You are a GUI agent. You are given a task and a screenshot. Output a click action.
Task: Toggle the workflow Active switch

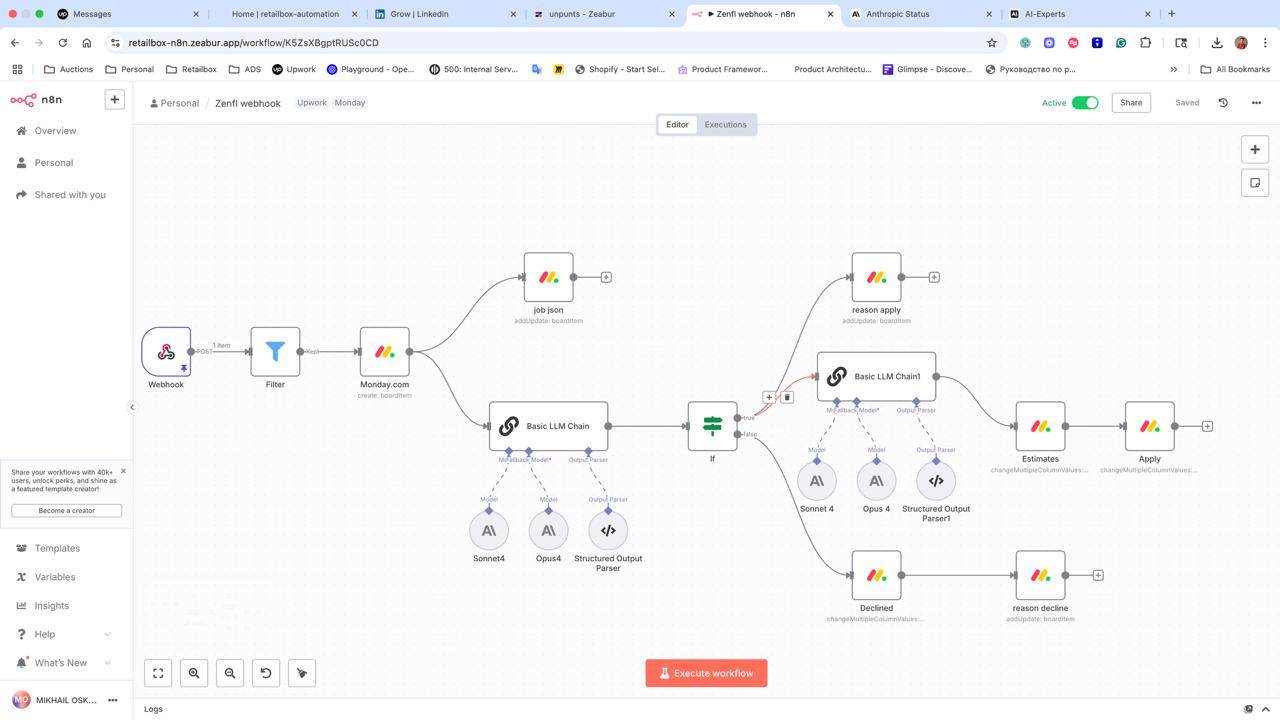coord(1083,102)
